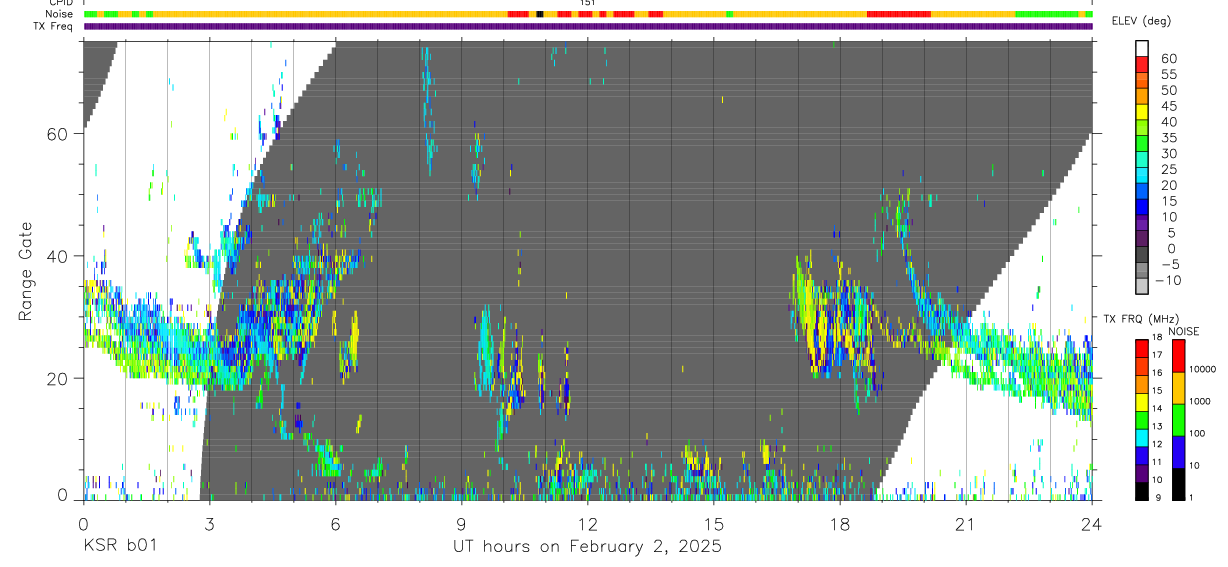Click the black 9 MHz frequency swatch
Viewport: 1228px width, 567px height.
tap(1141, 492)
